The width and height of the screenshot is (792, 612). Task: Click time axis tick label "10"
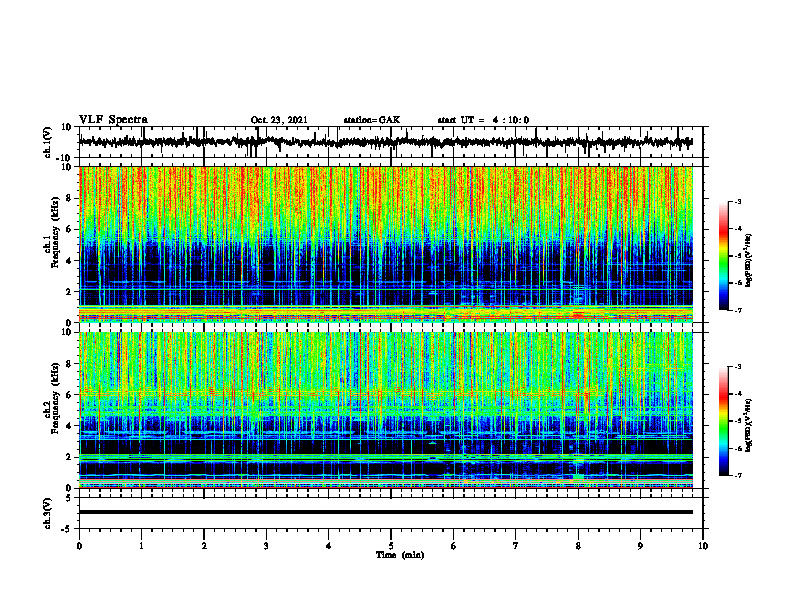coord(703,546)
